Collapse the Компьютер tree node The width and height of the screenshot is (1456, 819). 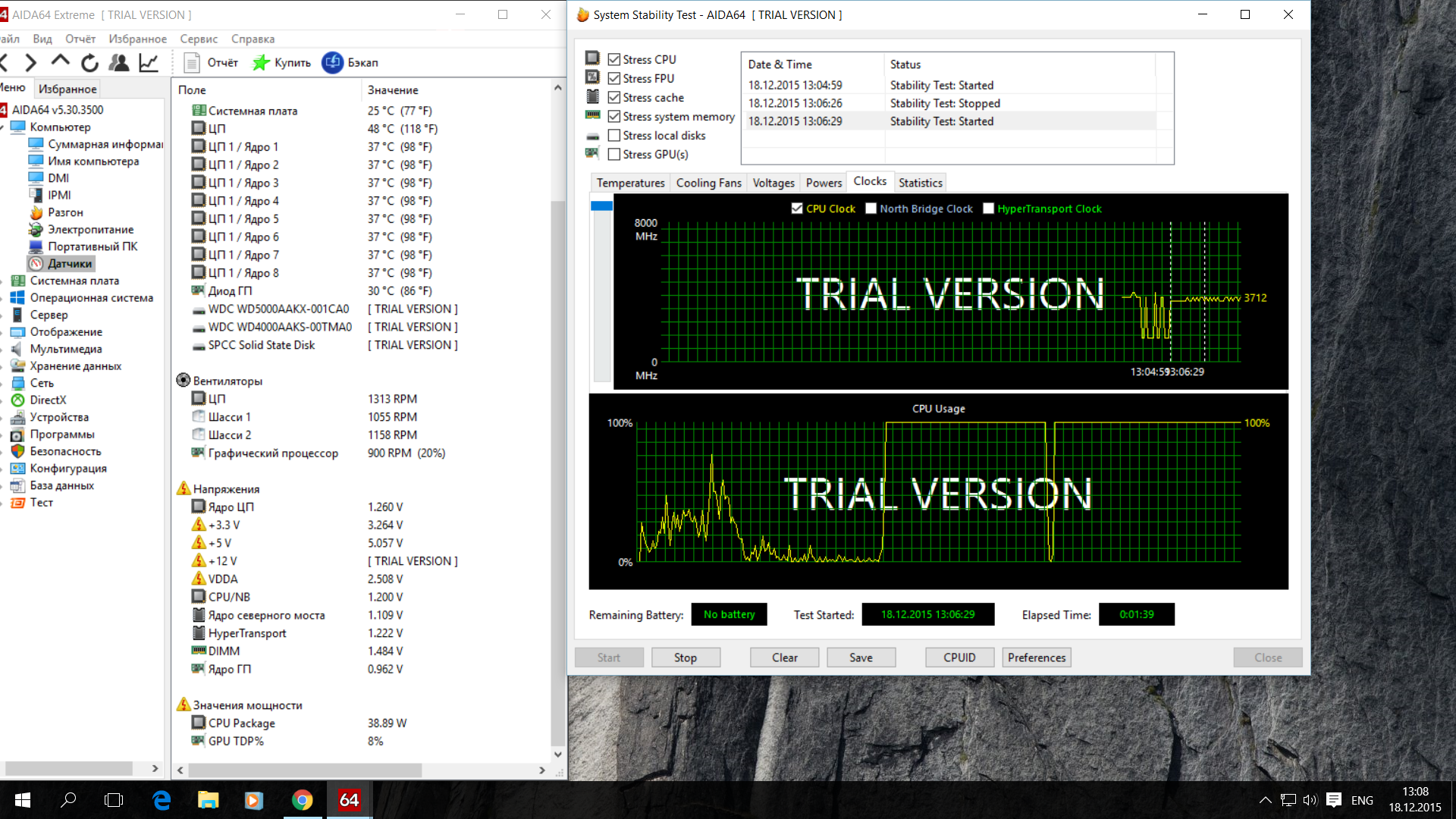pyautogui.click(x=2, y=127)
